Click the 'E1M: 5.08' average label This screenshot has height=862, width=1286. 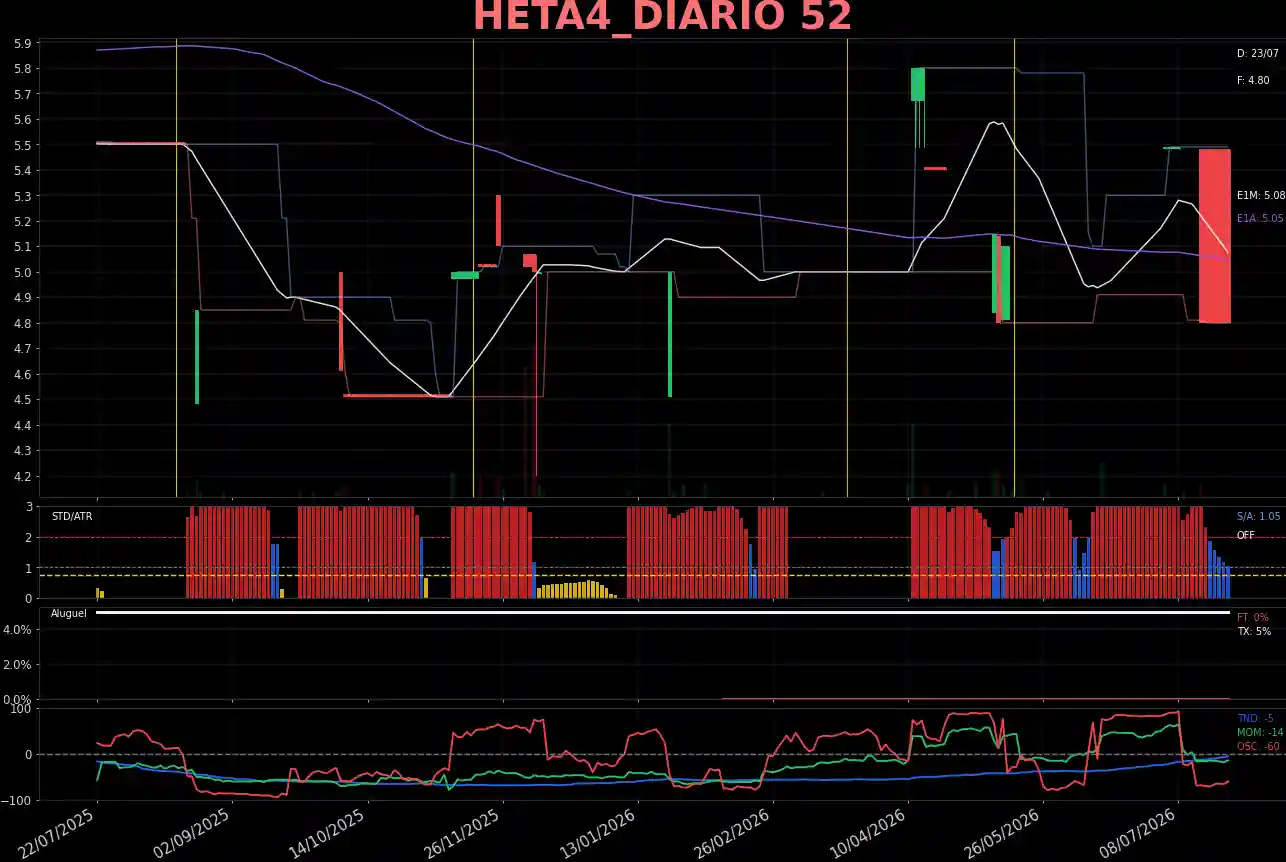click(1260, 196)
